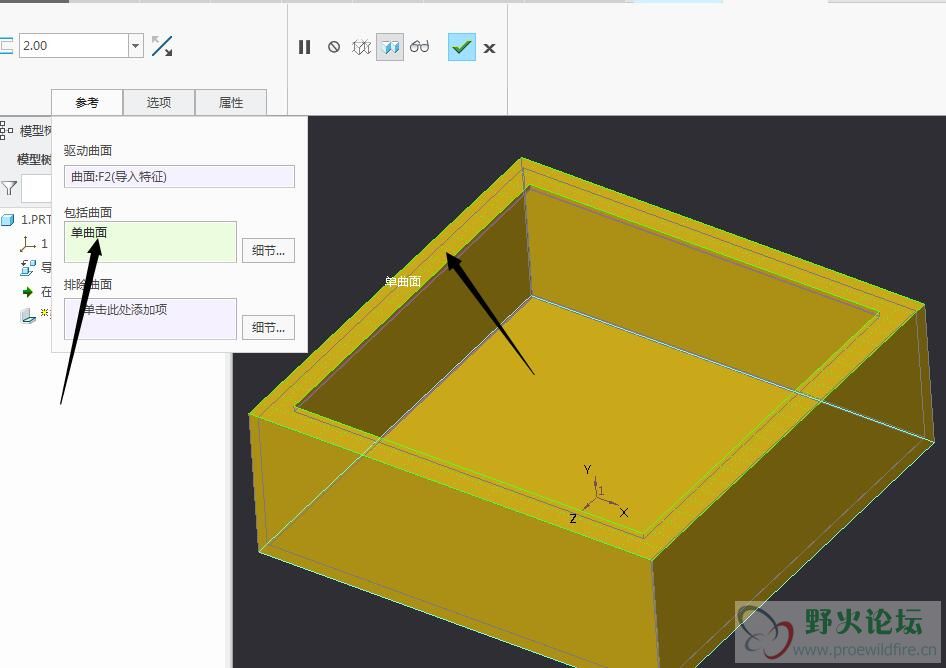Screen dimensions: 946x668
Task: Activate verify mode glasses icon
Action: (x=419, y=46)
